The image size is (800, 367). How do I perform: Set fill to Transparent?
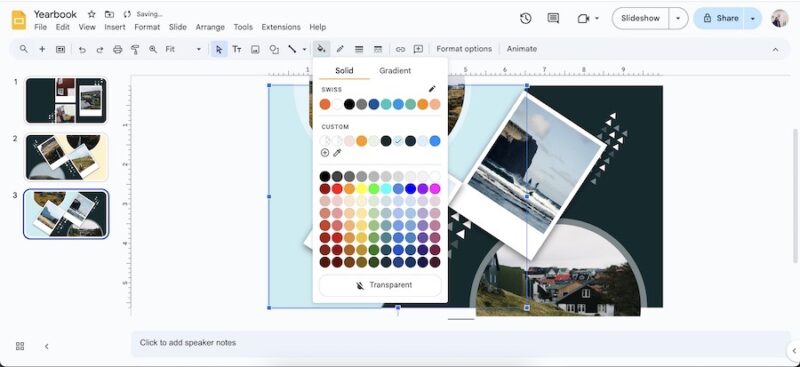380,285
